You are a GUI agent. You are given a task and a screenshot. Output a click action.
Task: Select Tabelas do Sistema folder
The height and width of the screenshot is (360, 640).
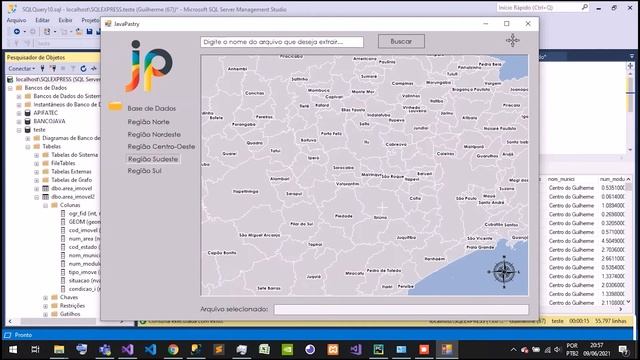point(74,155)
